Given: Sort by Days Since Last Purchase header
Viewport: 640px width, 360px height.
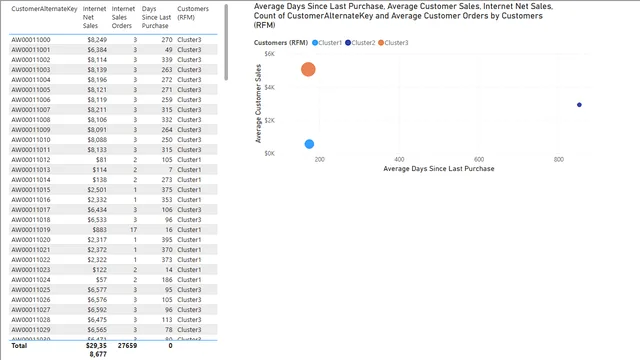Looking at the screenshot, I should coord(156,17).
